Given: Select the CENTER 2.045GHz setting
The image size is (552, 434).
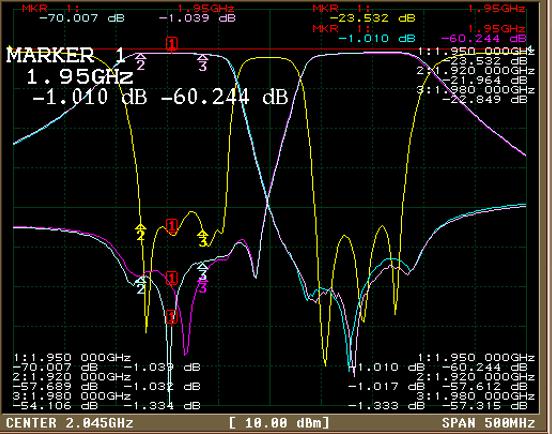Looking at the screenshot, I should [70, 423].
